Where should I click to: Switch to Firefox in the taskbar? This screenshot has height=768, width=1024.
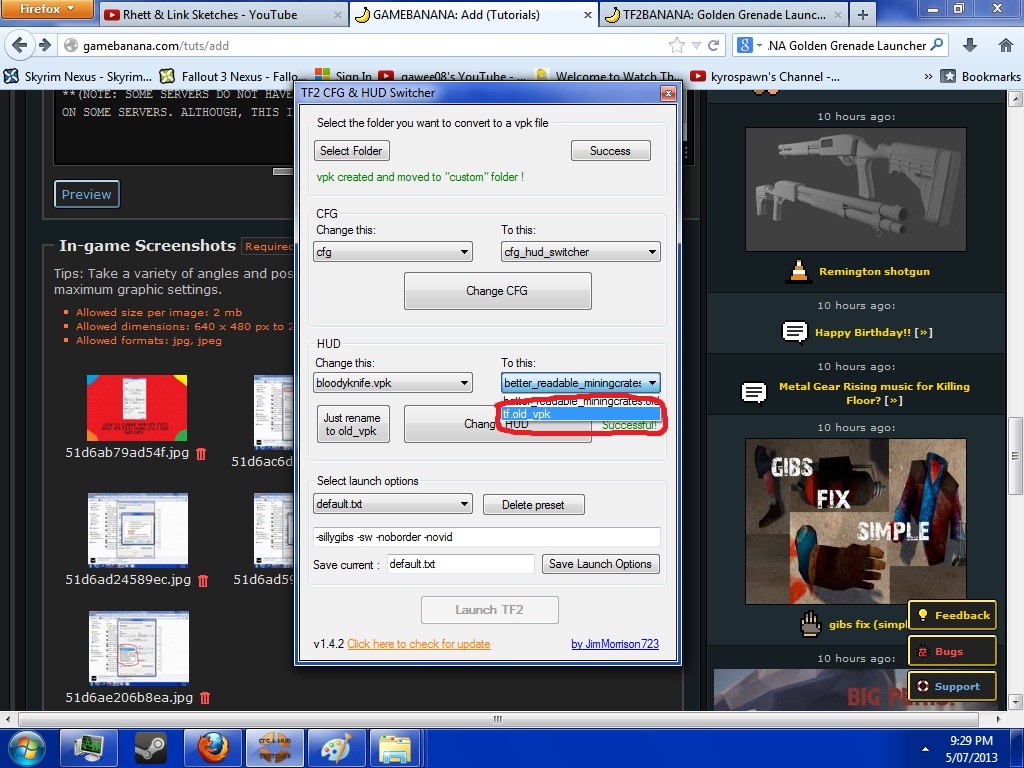tap(213, 748)
